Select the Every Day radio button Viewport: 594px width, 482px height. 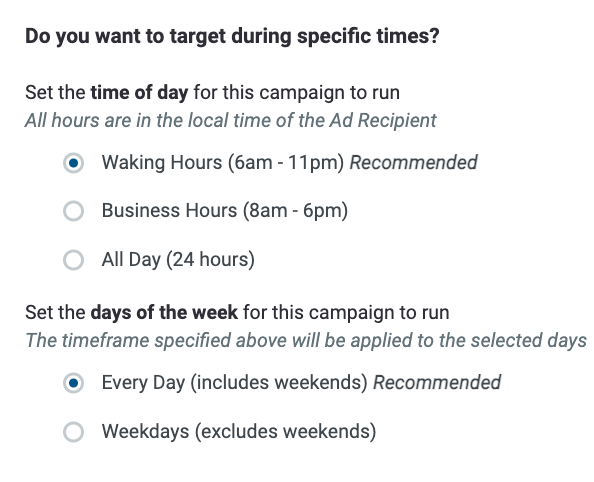pyautogui.click(x=73, y=383)
